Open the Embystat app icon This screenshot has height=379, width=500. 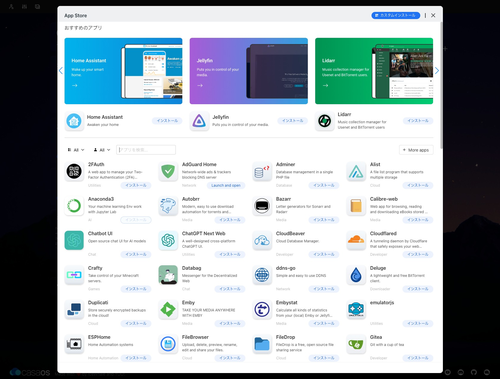[x=262, y=310]
